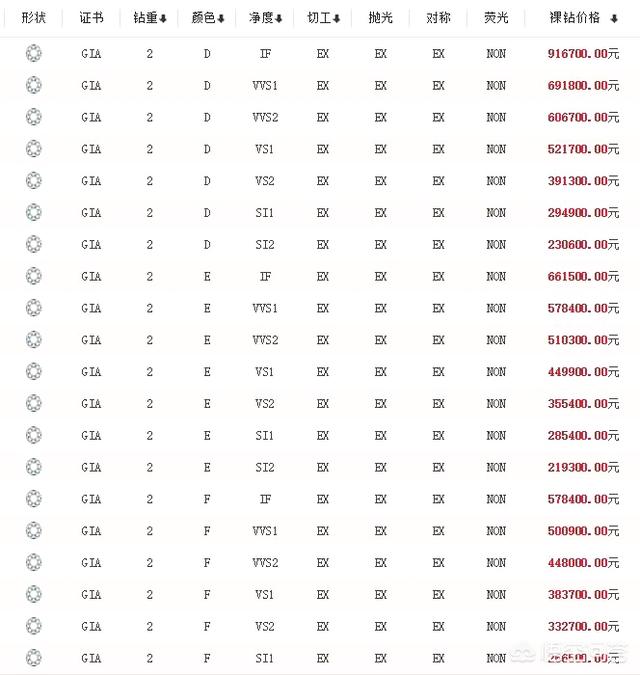
Task: Click the 230600.00元 price
Action: pyautogui.click(x=583, y=245)
